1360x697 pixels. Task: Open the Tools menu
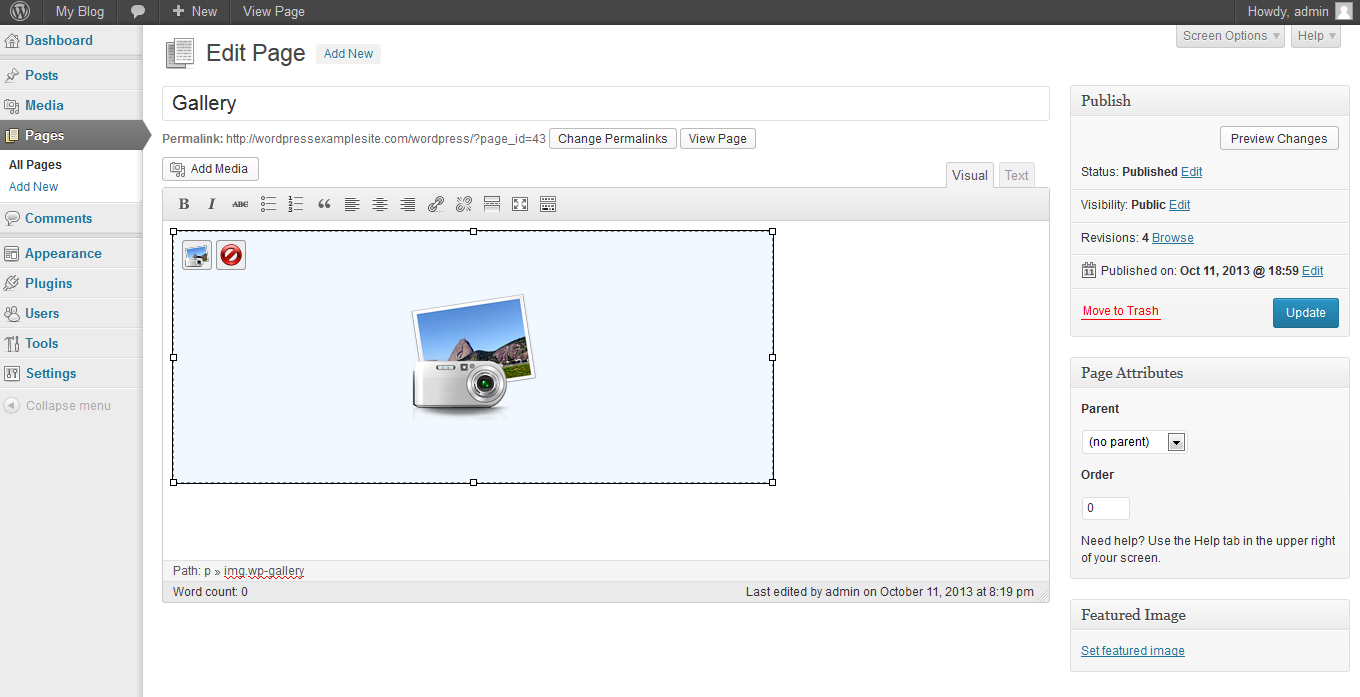[71, 343]
